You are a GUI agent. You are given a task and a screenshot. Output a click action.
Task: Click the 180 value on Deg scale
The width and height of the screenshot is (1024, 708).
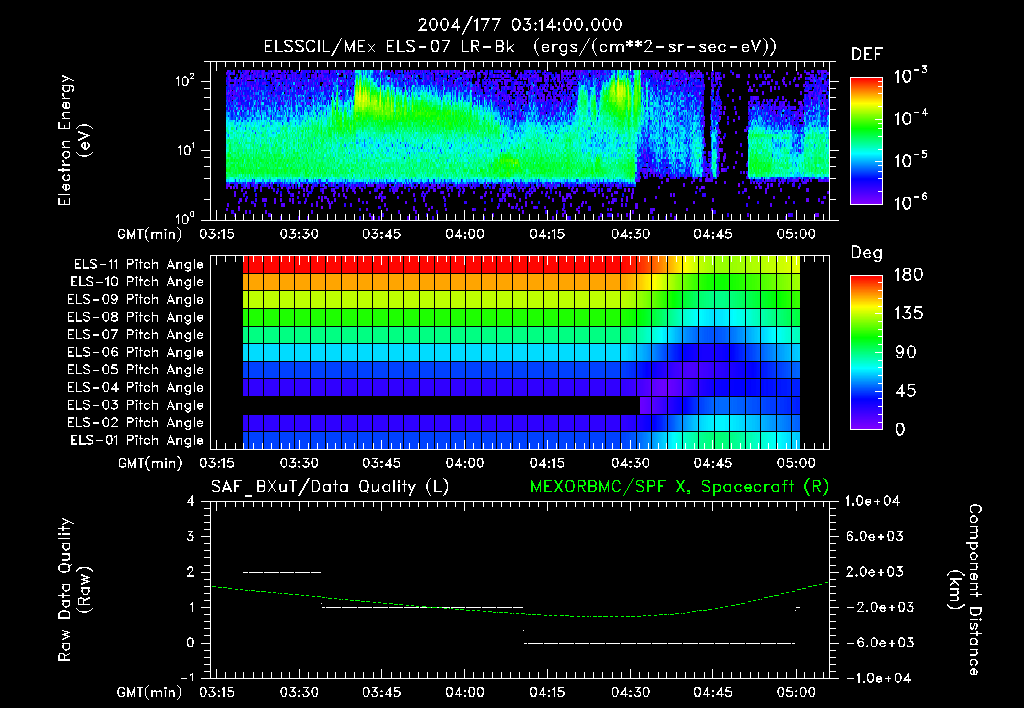coord(908,275)
